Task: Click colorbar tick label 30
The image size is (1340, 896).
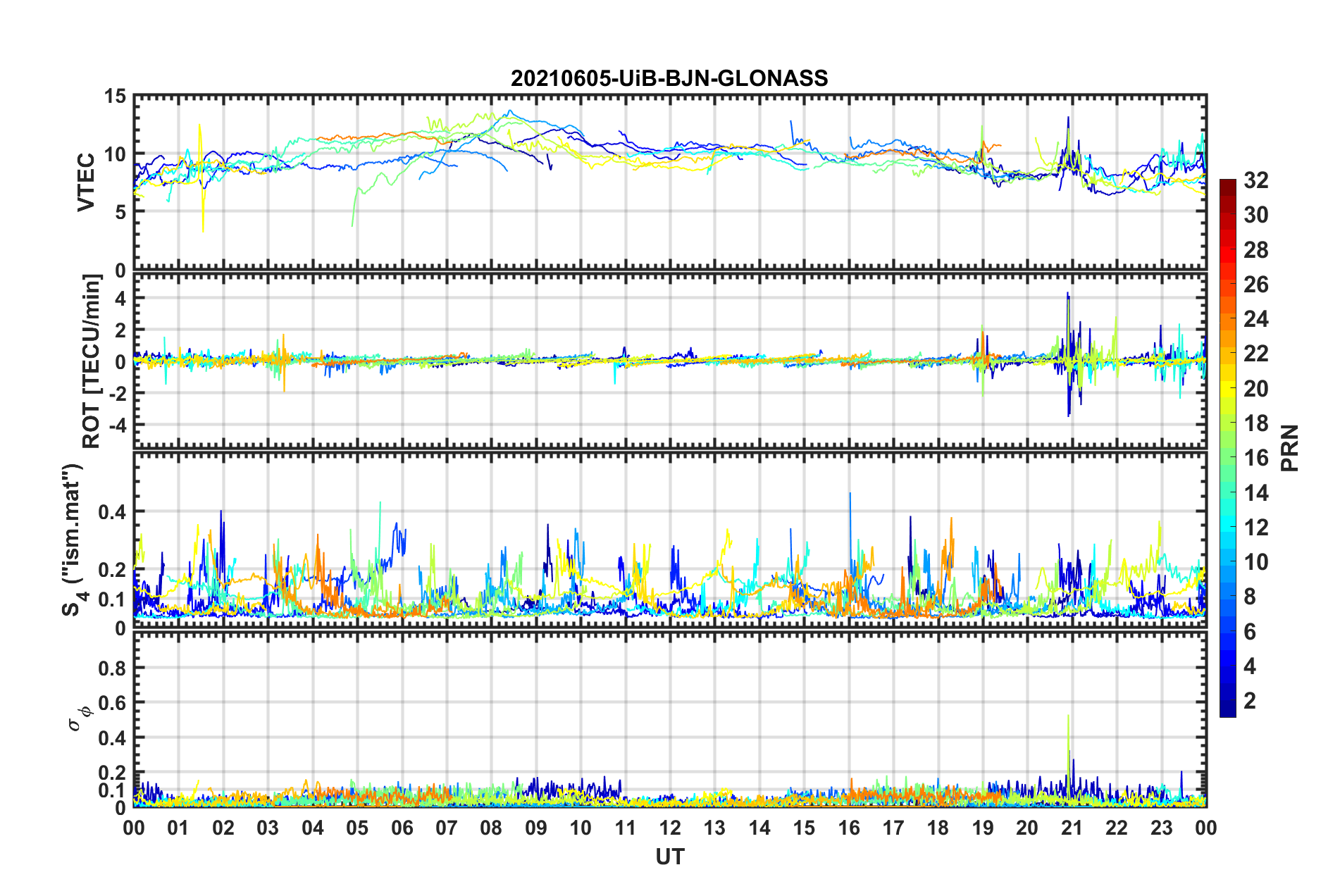Action: tap(1255, 215)
